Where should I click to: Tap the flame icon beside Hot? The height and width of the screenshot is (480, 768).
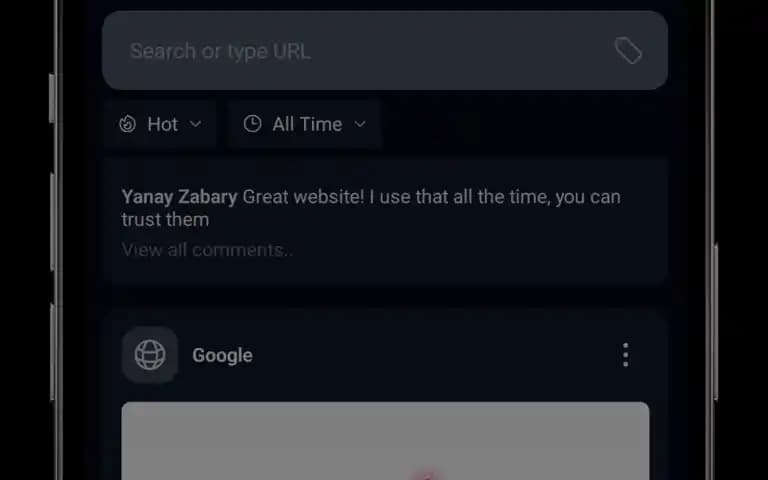pyautogui.click(x=127, y=124)
